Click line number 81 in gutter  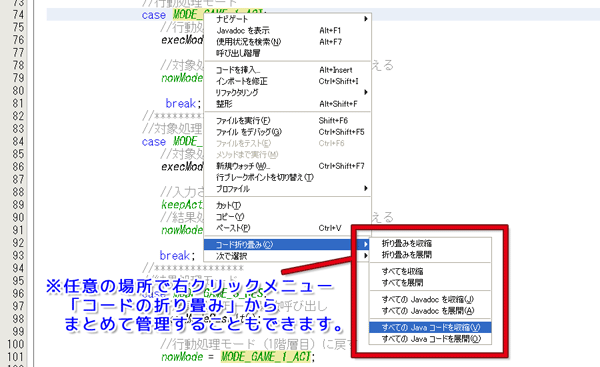coord(18,103)
